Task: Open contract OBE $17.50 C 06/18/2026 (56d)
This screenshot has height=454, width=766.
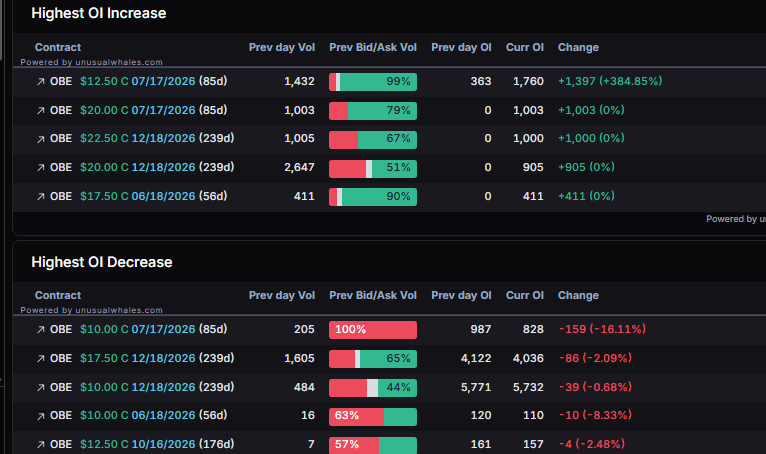Action: click(x=138, y=196)
